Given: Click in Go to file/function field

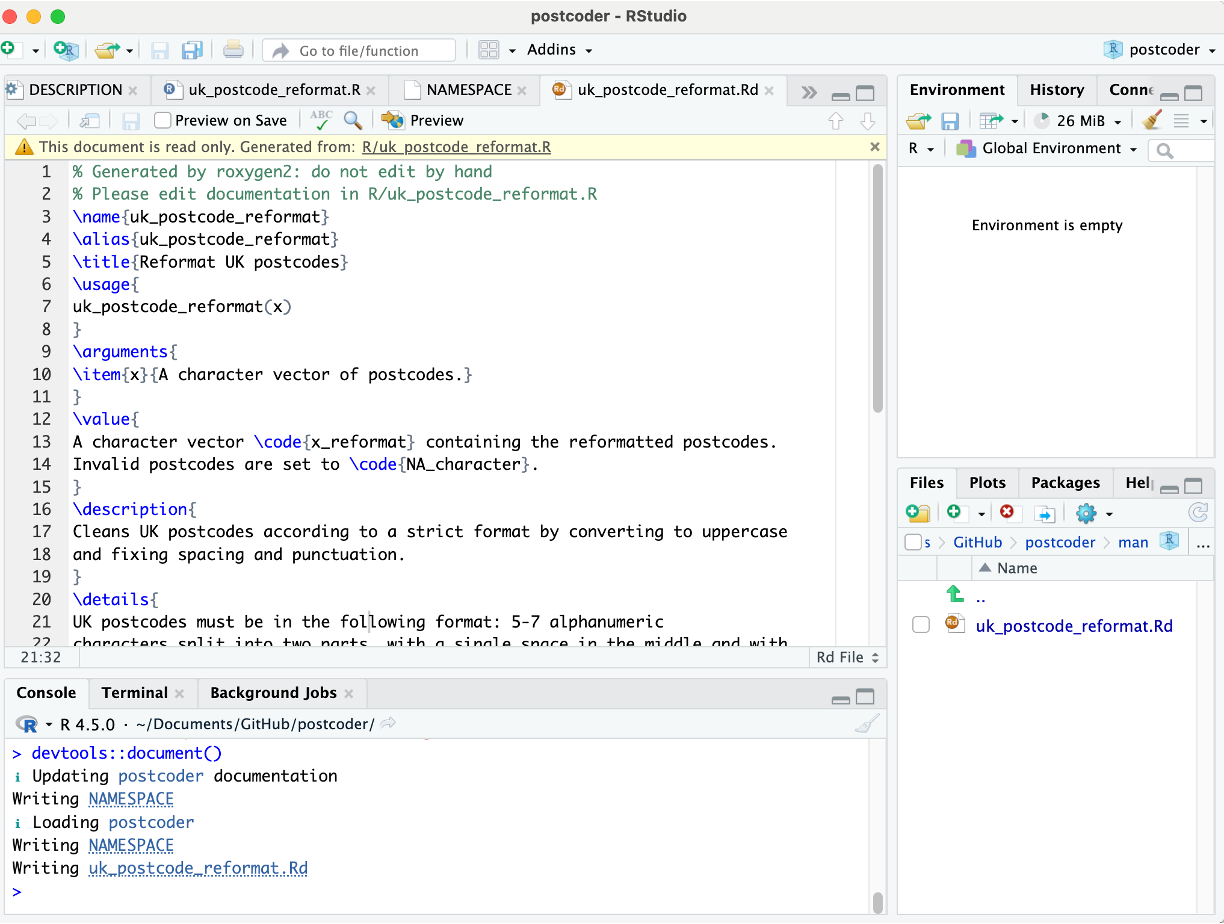Looking at the screenshot, I should pyautogui.click(x=359, y=50).
